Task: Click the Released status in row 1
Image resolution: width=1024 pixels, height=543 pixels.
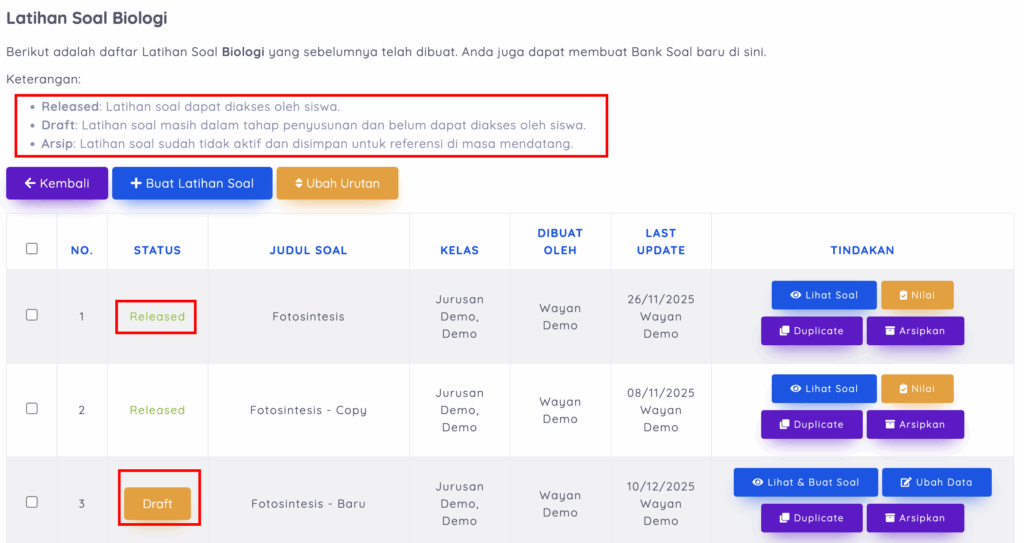Action: click(x=157, y=316)
